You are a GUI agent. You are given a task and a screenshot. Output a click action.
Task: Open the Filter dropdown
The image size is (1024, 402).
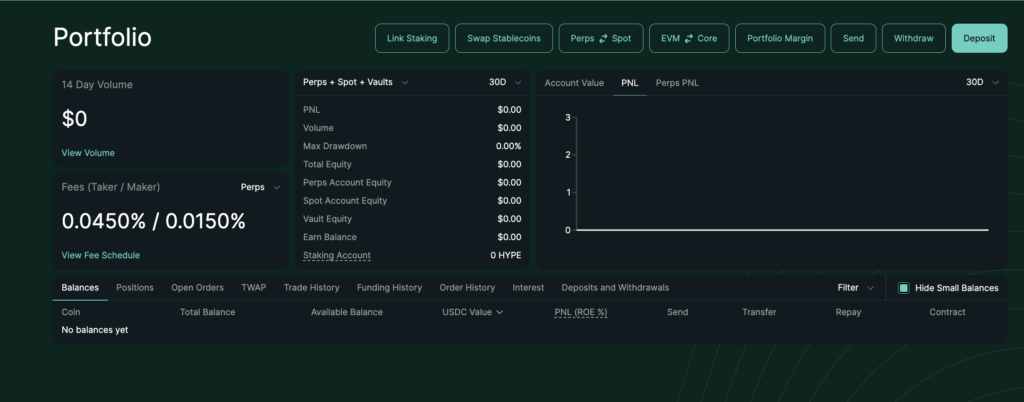[x=856, y=288]
